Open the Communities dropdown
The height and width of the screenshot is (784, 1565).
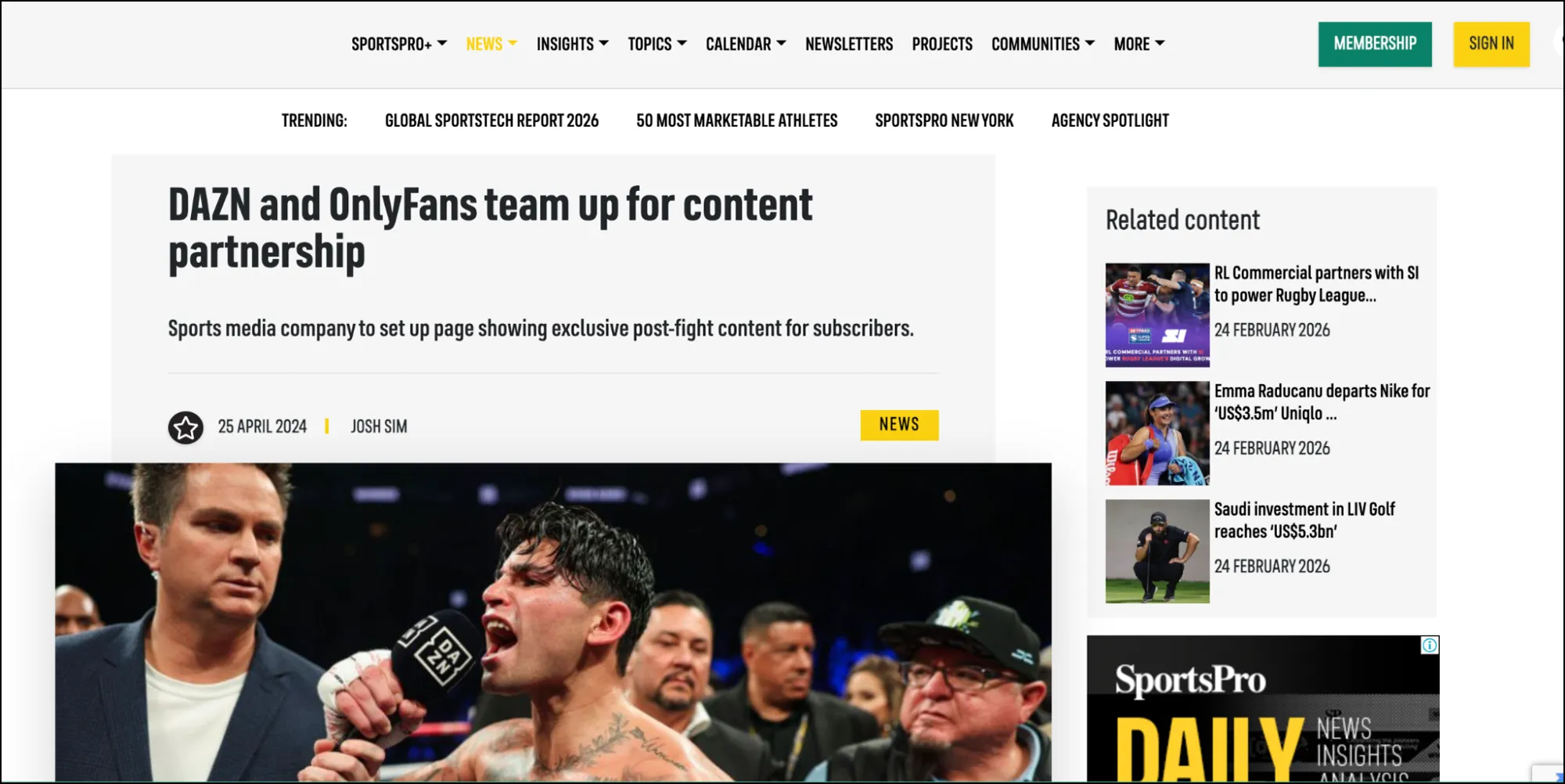click(1043, 44)
